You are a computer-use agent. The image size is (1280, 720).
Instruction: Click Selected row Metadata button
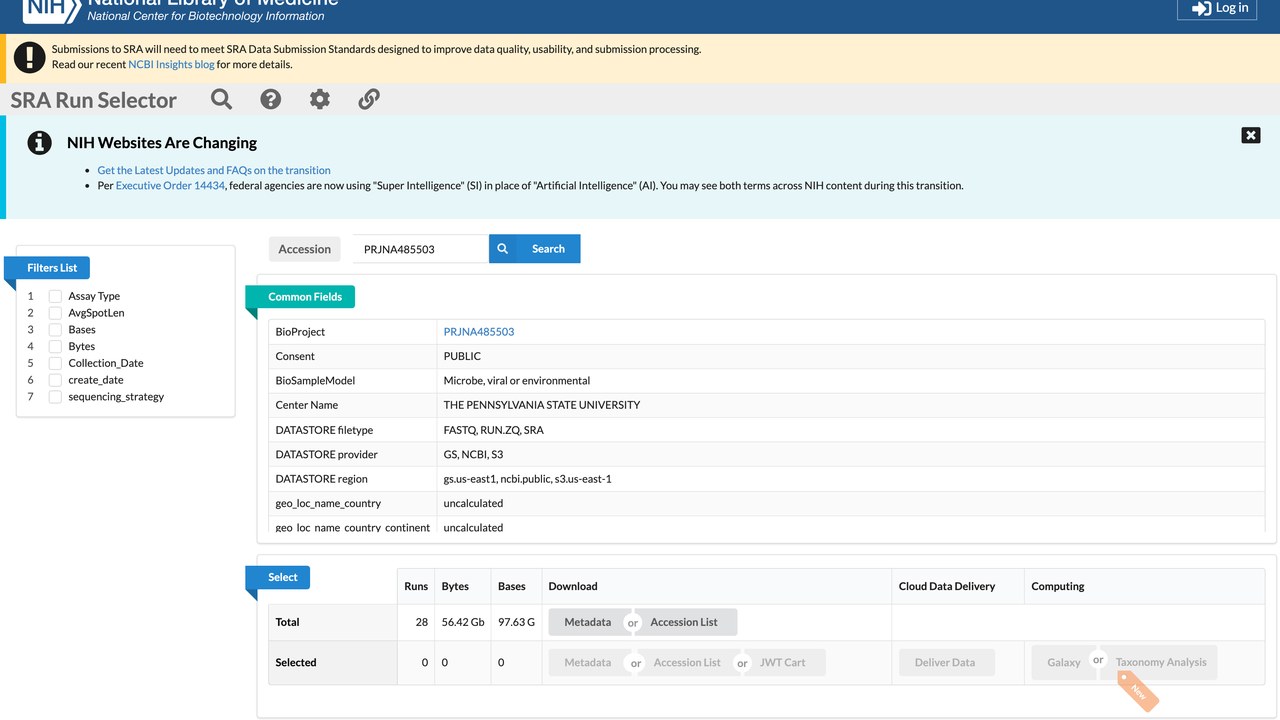(x=587, y=662)
